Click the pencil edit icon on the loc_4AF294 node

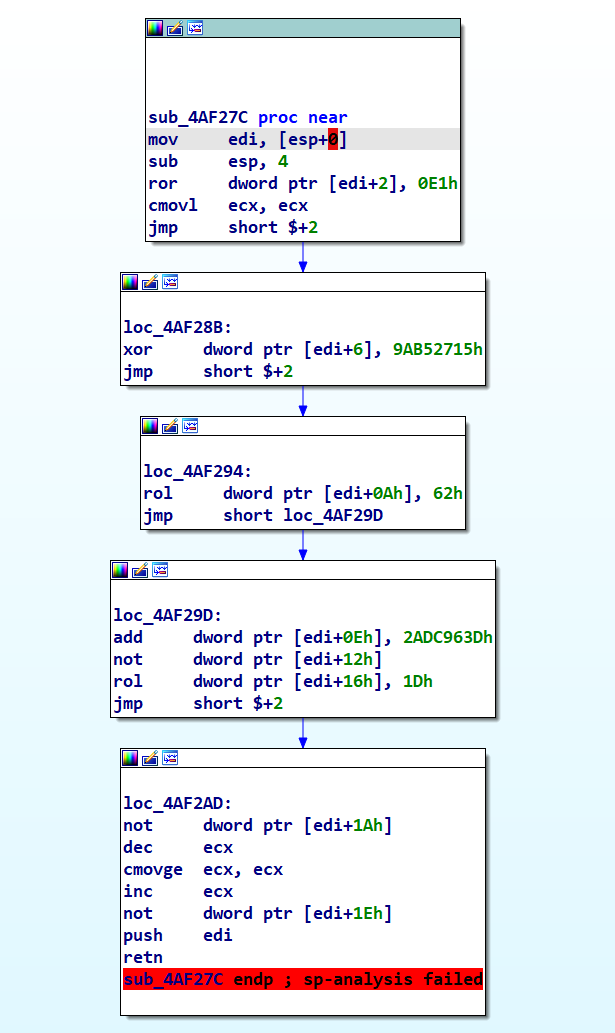coord(169,426)
